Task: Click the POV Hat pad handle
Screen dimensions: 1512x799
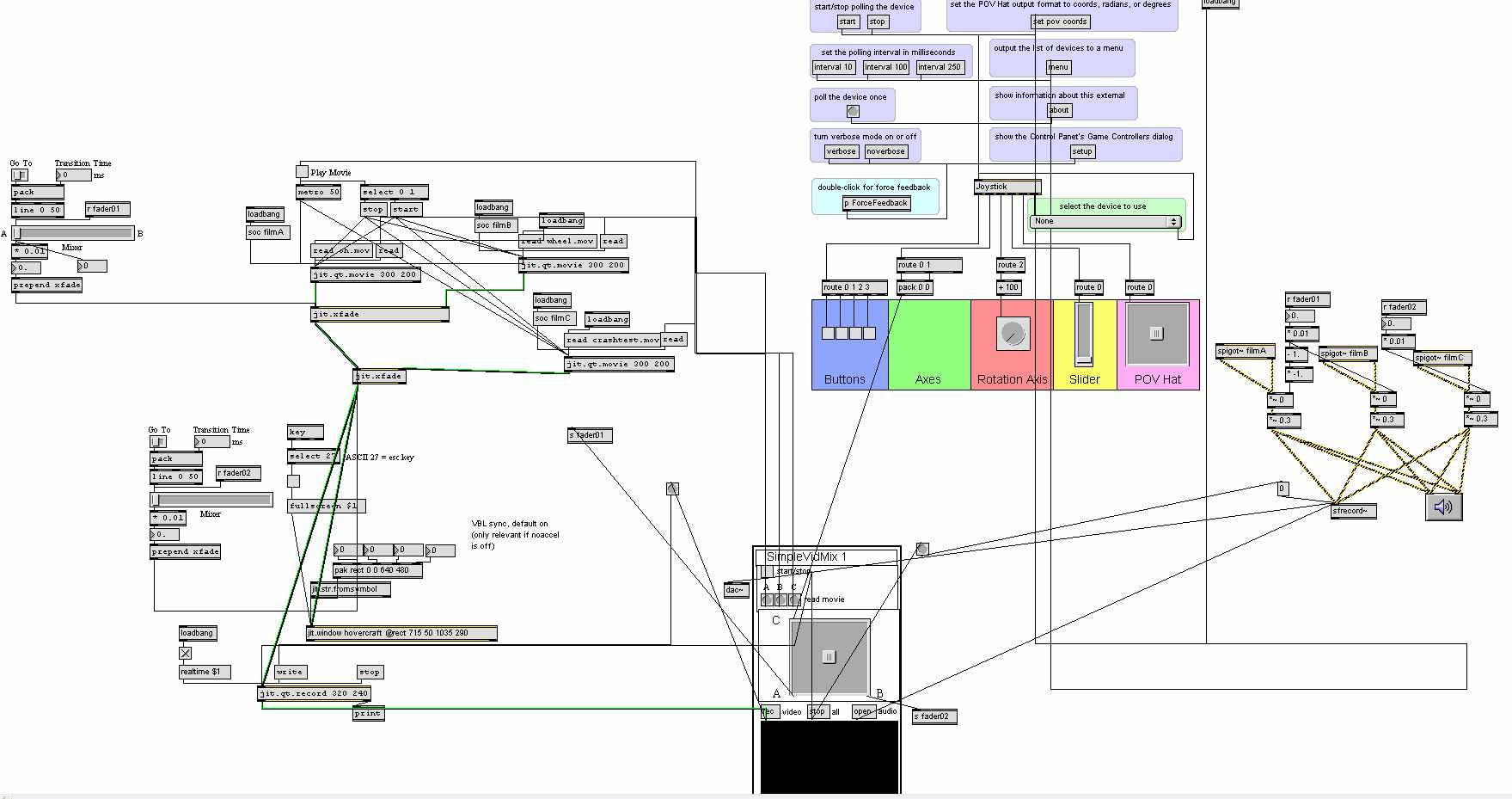Action: (x=1156, y=334)
